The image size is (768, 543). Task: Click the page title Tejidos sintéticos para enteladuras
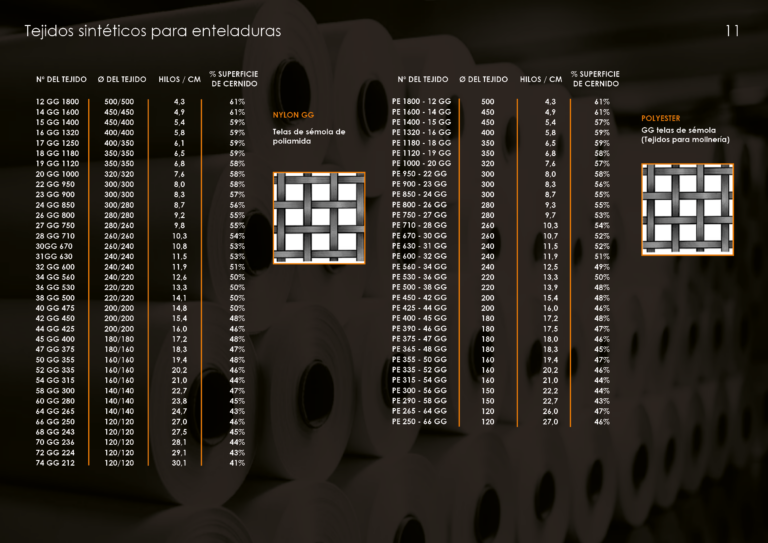[153, 31]
